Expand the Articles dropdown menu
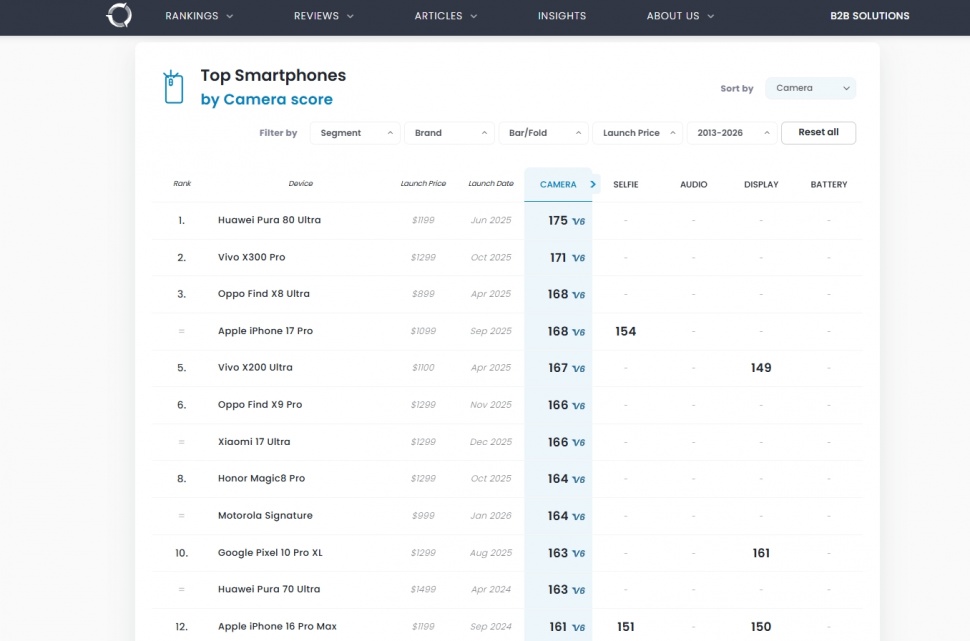The image size is (970, 641). pos(446,16)
